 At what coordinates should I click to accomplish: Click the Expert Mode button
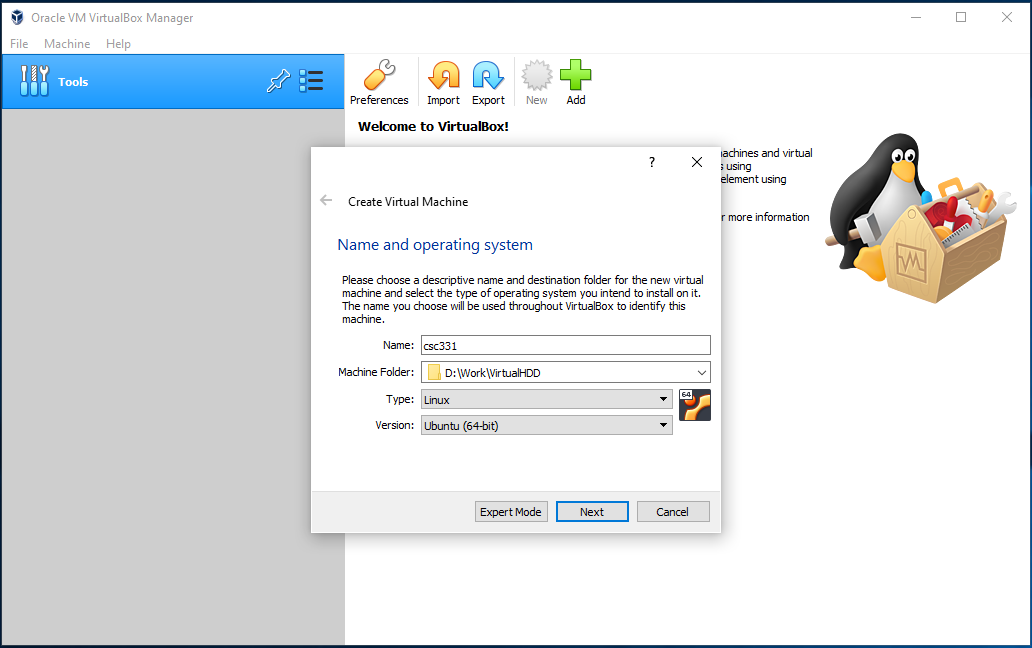(511, 512)
